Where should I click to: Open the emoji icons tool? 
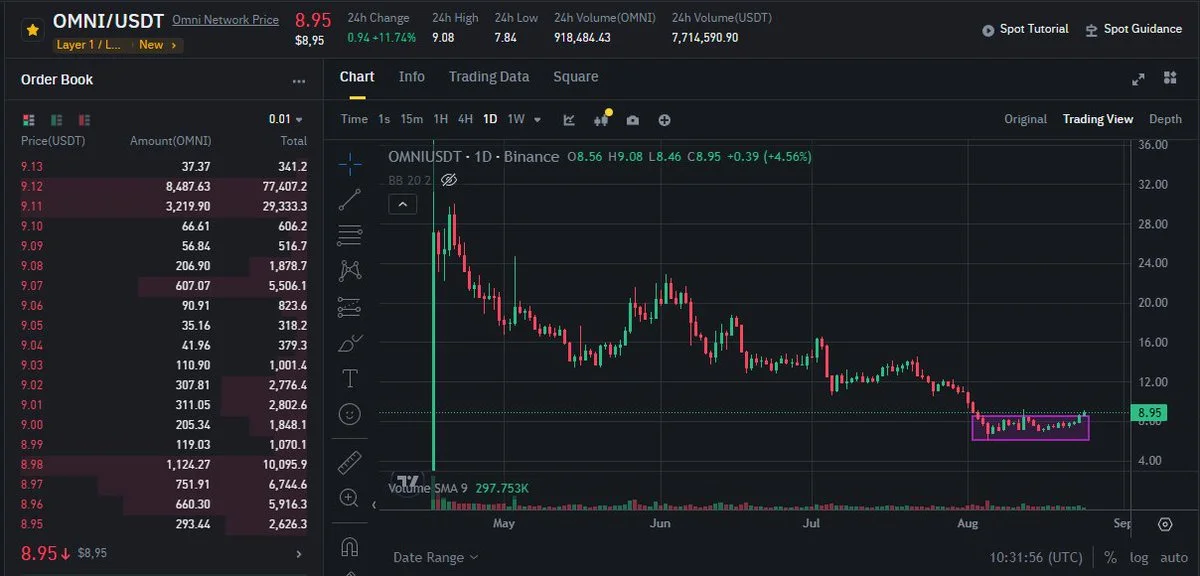click(350, 413)
